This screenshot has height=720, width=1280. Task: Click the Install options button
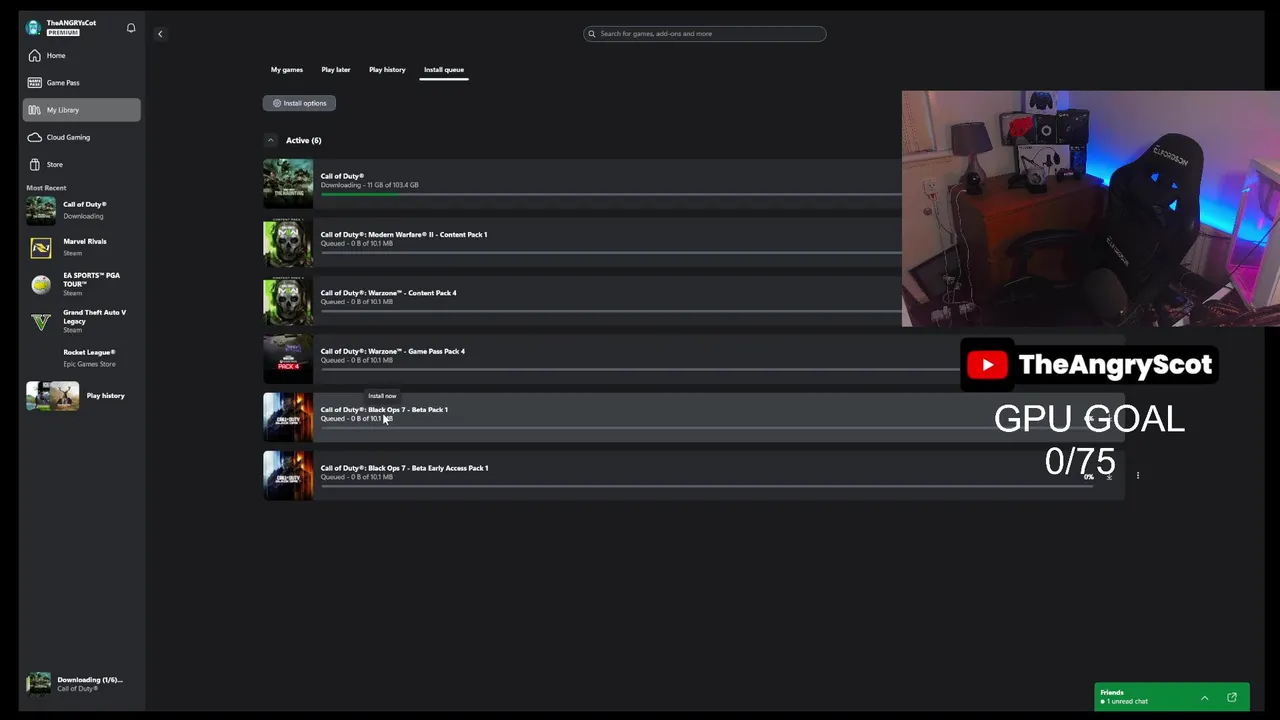pyautogui.click(x=299, y=103)
